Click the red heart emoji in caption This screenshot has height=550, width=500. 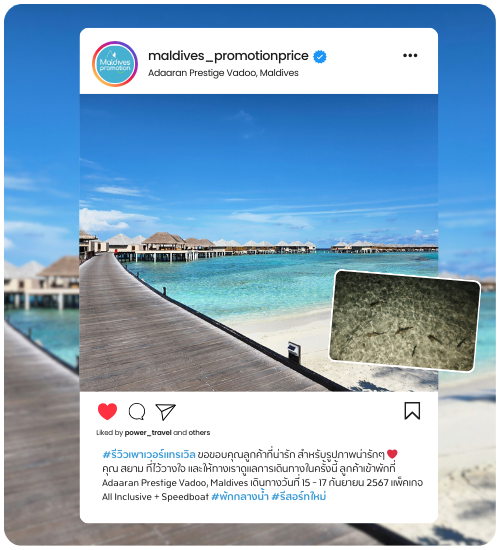[392, 454]
